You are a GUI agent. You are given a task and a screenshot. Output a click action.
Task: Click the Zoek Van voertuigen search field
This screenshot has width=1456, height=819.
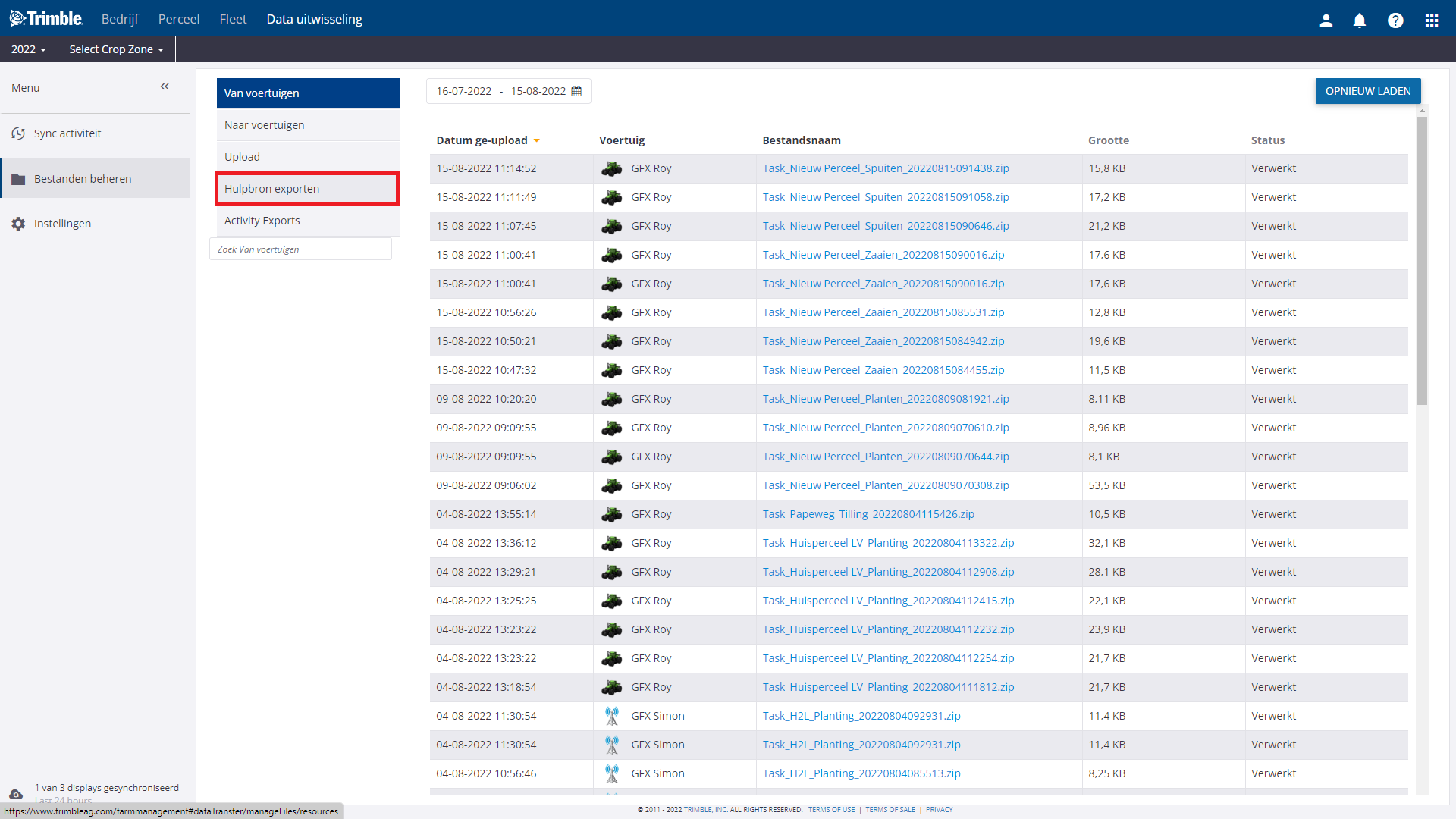300,249
